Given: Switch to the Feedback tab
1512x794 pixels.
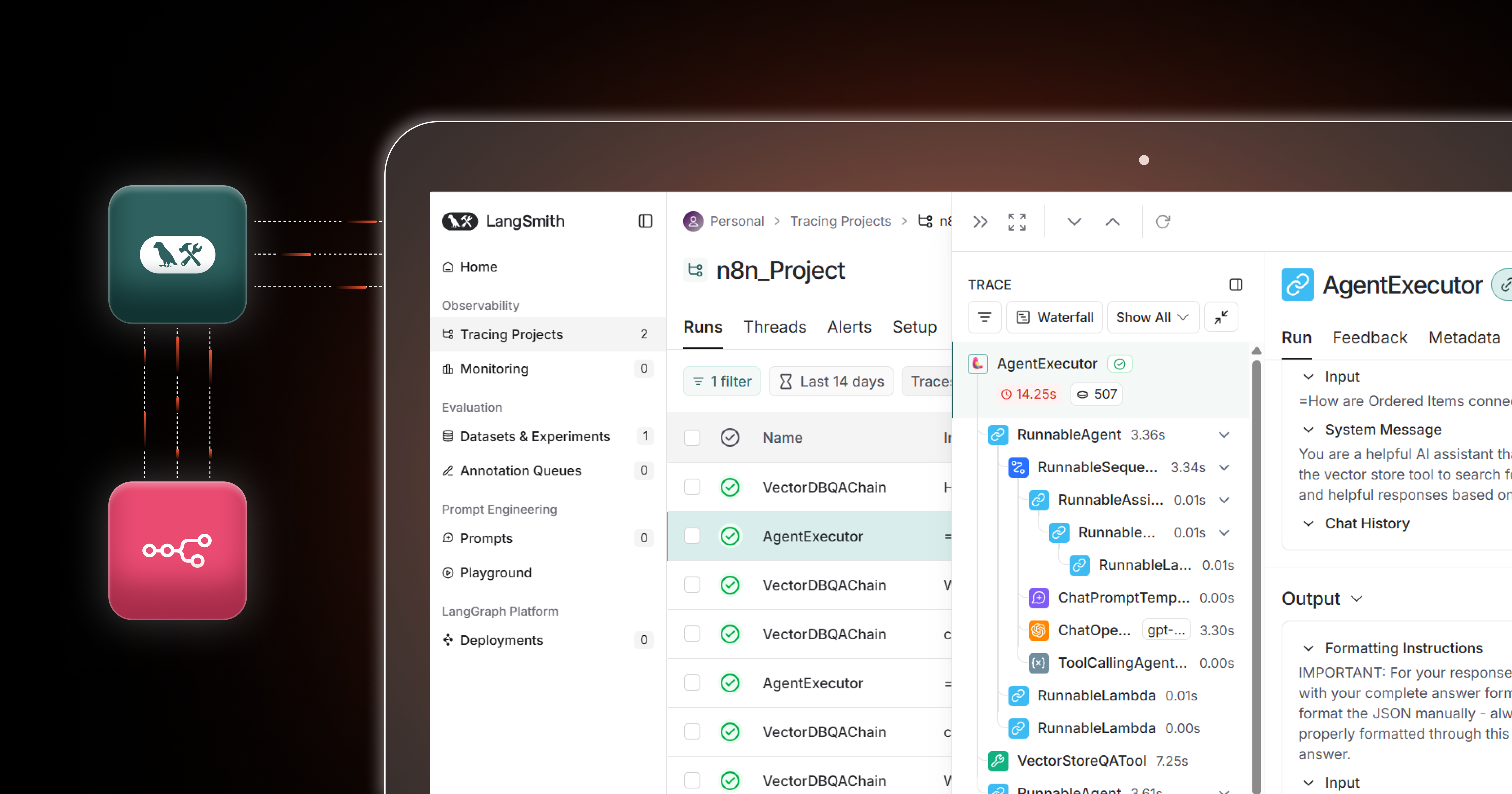Looking at the screenshot, I should coord(1369,338).
